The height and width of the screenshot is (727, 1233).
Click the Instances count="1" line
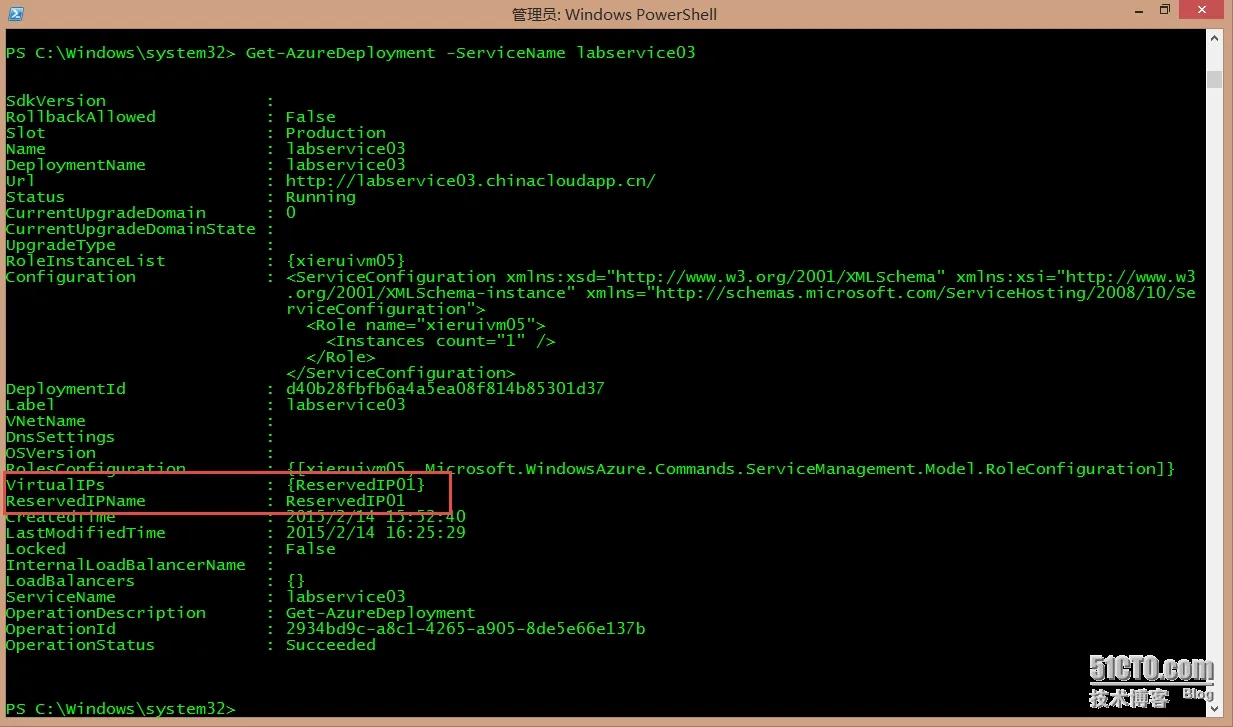[x=441, y=341]
